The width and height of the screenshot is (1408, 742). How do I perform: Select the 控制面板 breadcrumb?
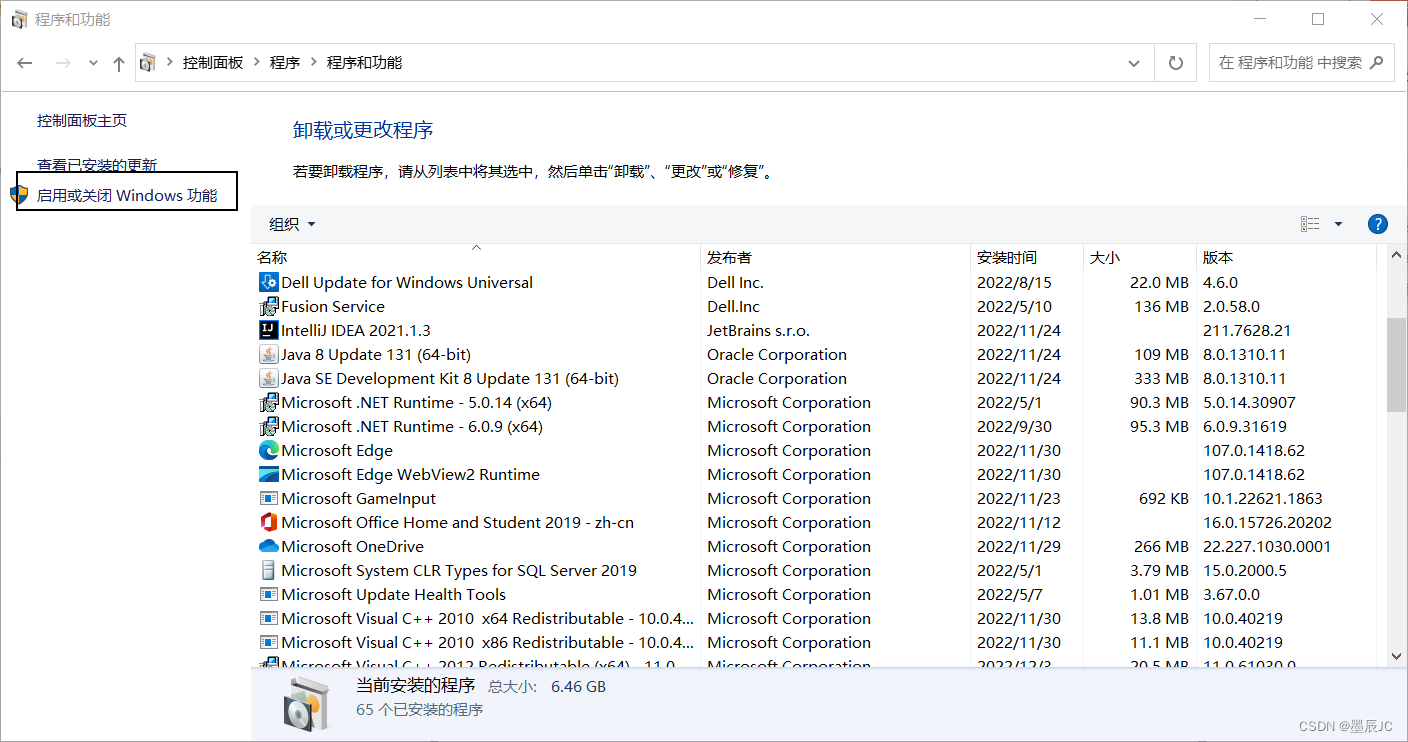[x=213, y=63]
